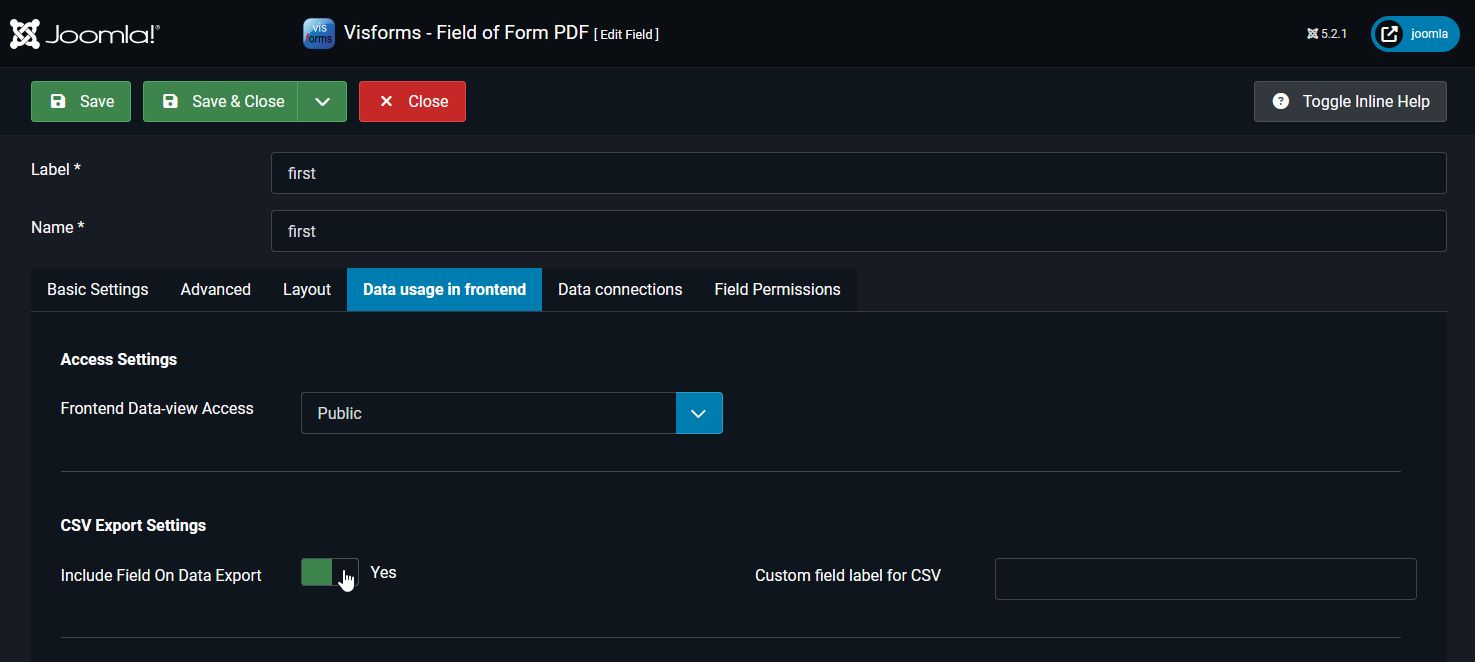Click the disk icon on the Save button
This screenshot has width=1475, height=662.
pos(58,101)
